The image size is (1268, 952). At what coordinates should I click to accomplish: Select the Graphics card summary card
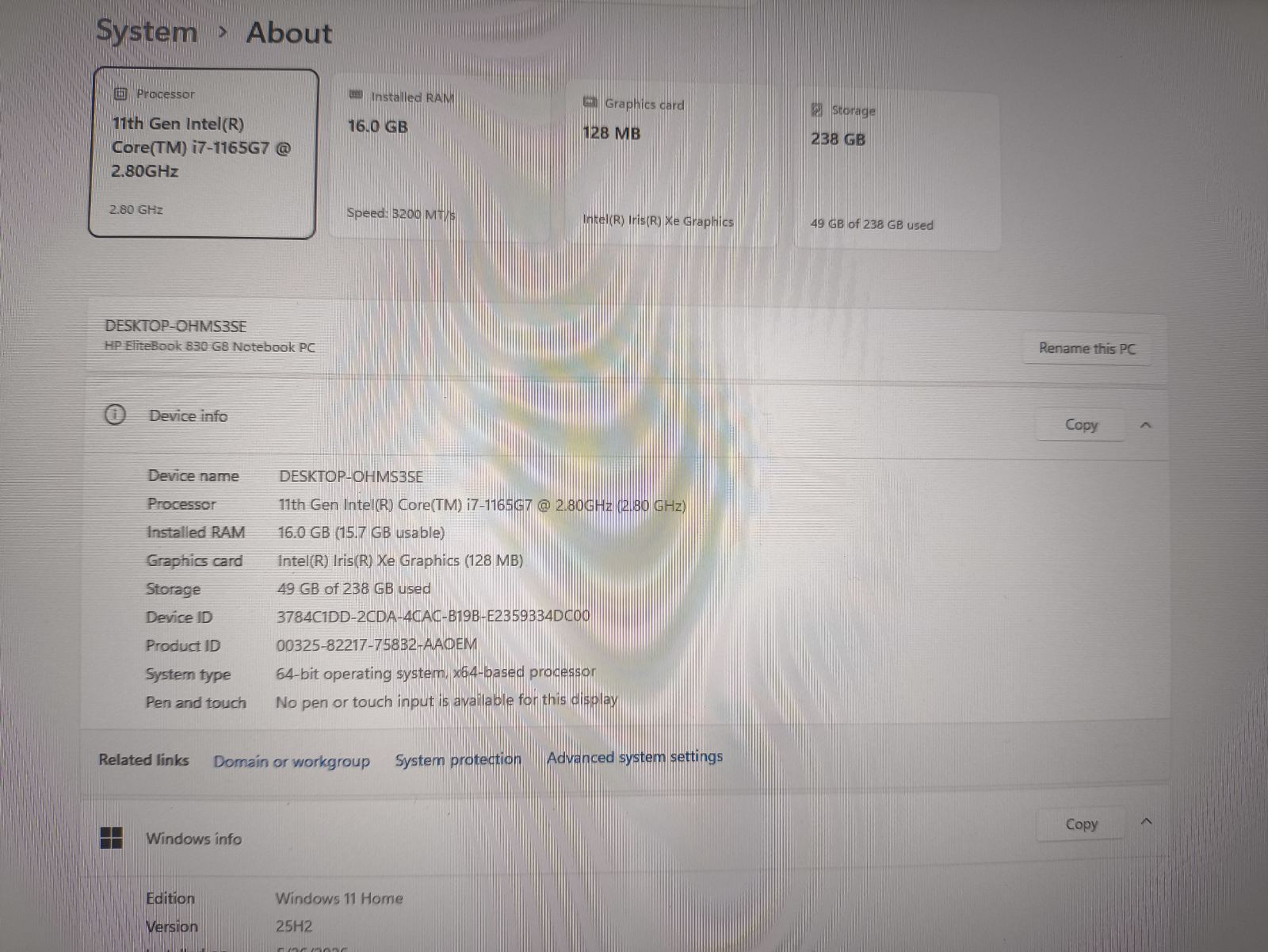[671, 162]
